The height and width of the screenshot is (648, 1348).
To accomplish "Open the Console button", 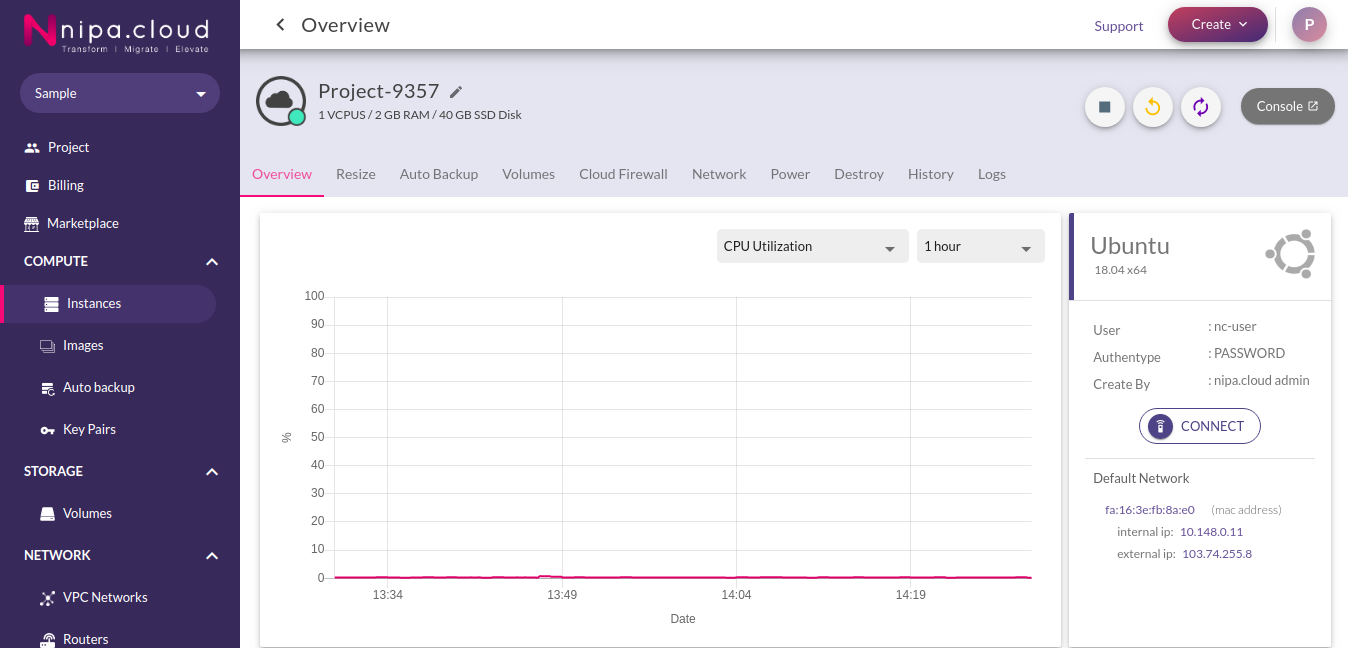I will [1287, 106].
